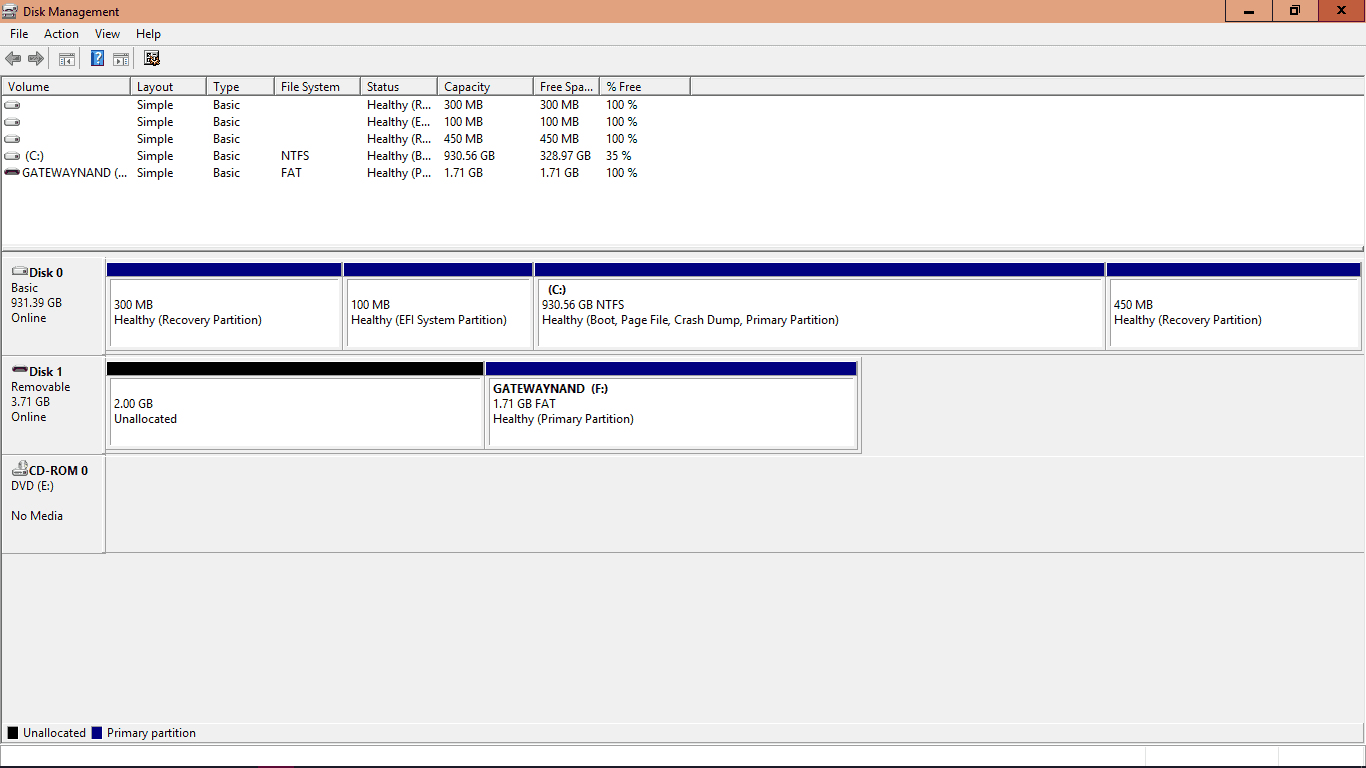Image resolution: width=1366 pixels, height=768 pixels.
Task: Click the blue Primary partition legend swatch
Action: pos(97,733)
